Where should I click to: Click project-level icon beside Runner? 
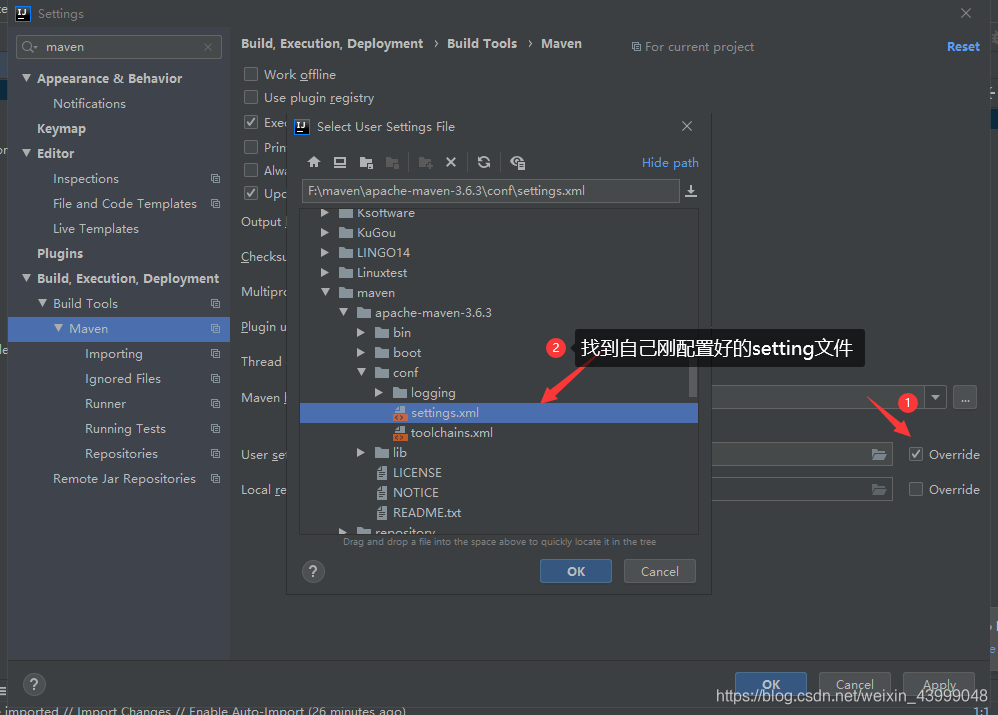click(x=215, y=404)
